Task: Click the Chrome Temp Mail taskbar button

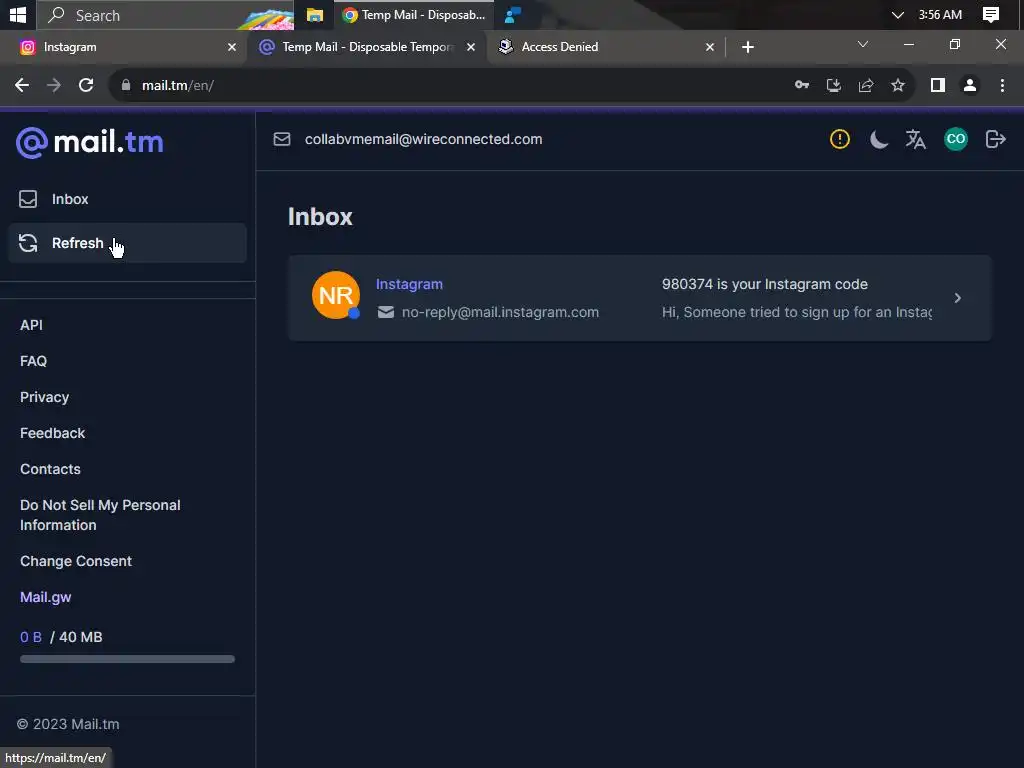Action: [414, 14]
